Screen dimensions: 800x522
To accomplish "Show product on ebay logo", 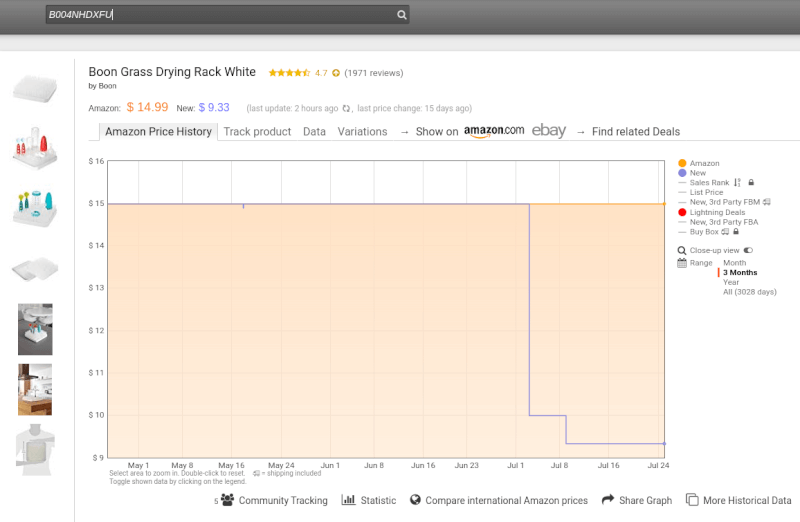I will 549,131.
